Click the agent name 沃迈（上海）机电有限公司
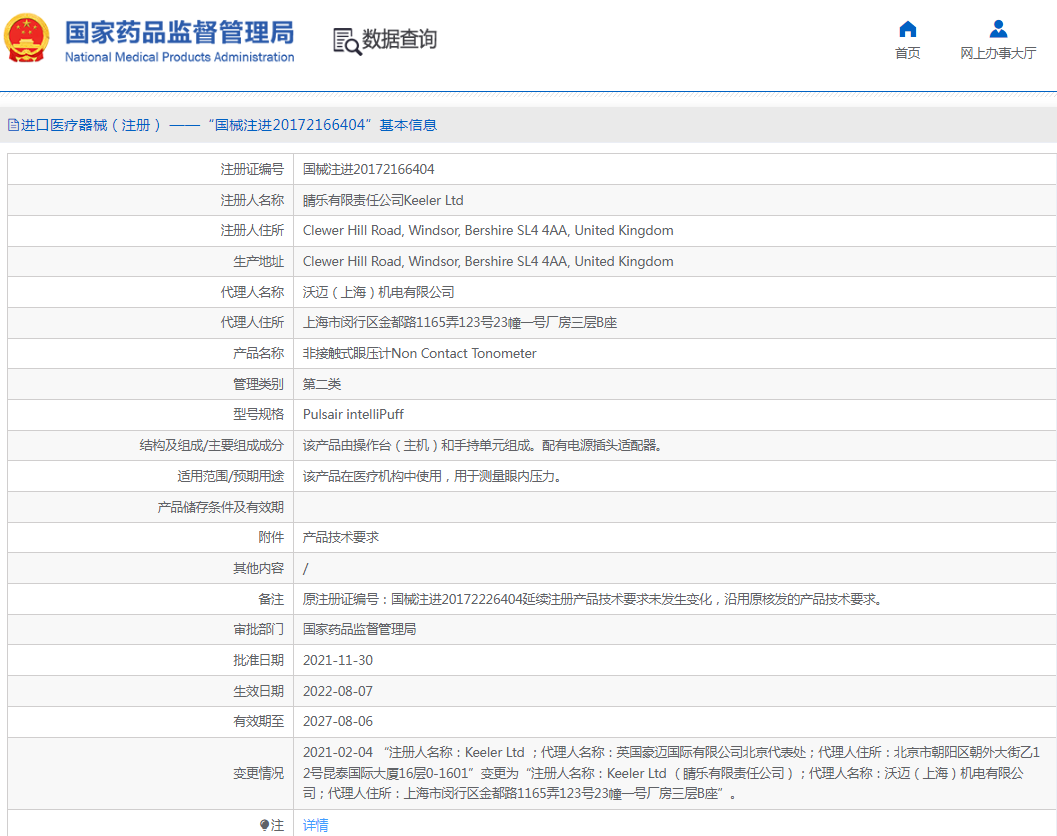This screenshot has height=836, width=1057. (x=378, y=292)
